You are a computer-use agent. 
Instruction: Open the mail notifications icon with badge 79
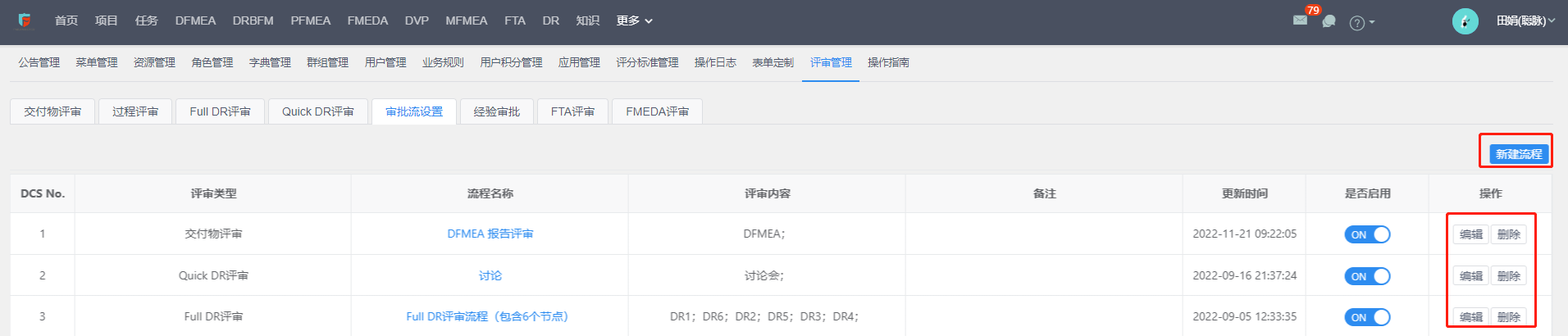1300,20
